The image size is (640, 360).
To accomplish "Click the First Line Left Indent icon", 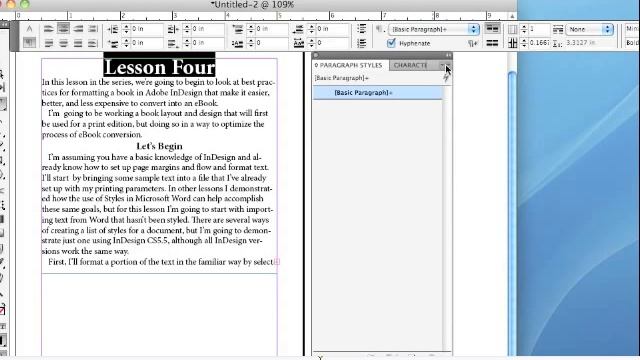I will click(113, 43).
